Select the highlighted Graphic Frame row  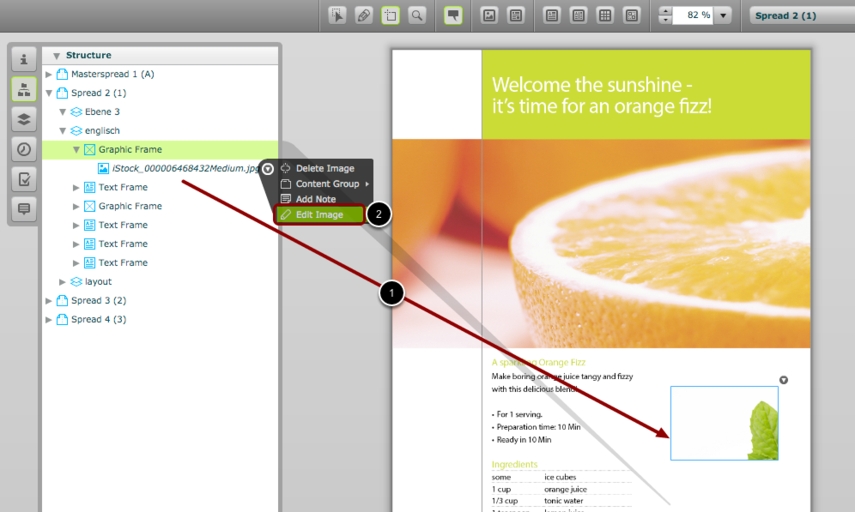[x=160, y=149]
